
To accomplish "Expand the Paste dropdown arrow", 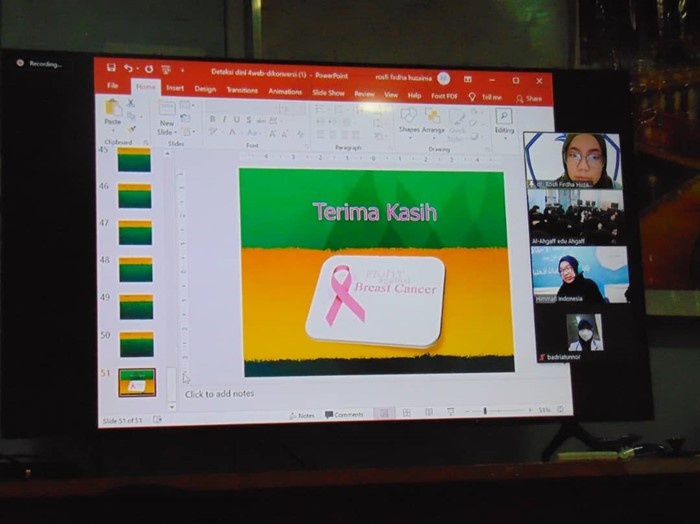I will click(x=113, y=128).
